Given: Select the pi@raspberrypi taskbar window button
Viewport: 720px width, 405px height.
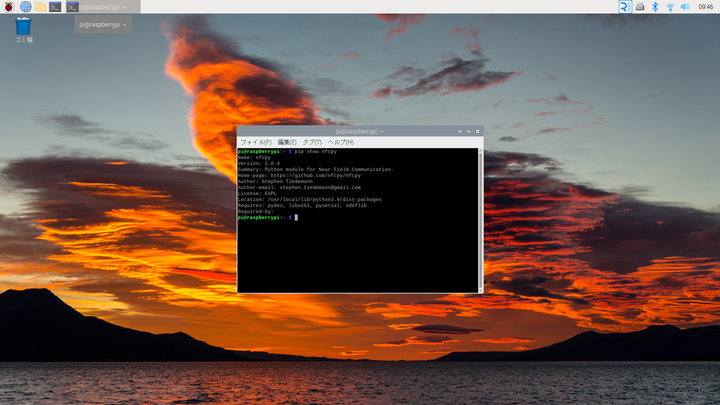Looking at the screenshot, I should click(105, 6).
